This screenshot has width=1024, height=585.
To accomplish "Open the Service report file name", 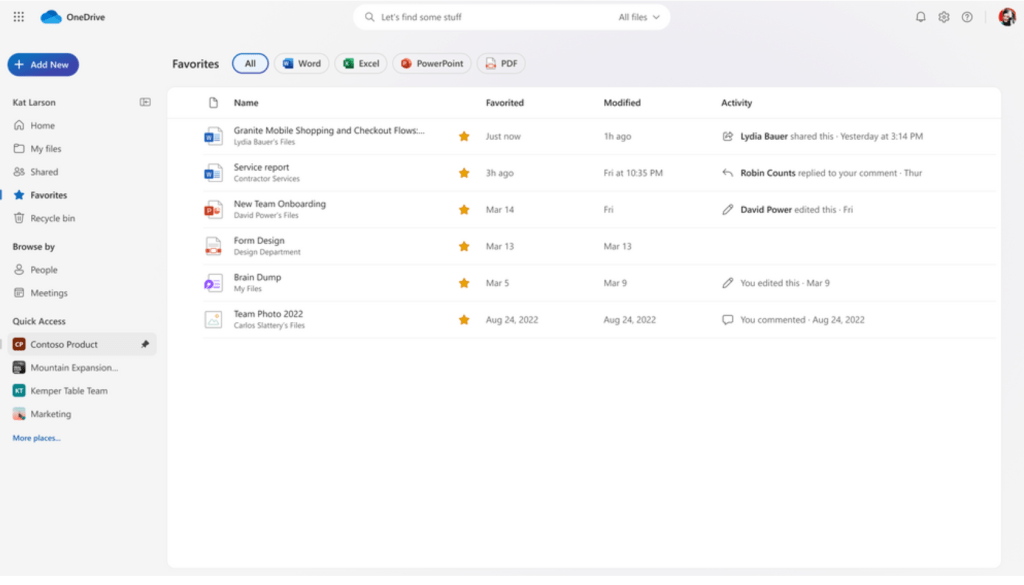I will point(261,167).
